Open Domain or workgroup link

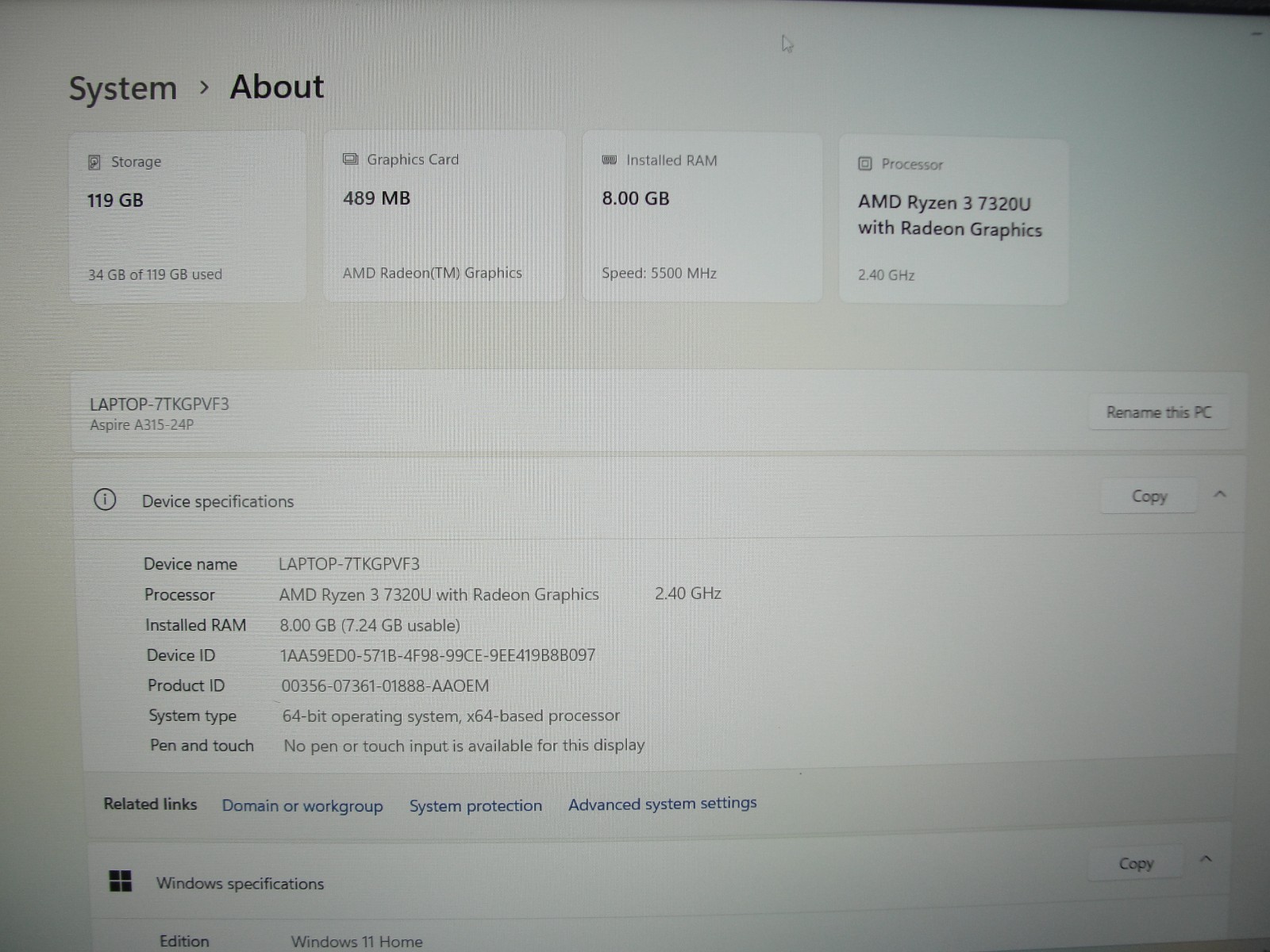point(302,806)
